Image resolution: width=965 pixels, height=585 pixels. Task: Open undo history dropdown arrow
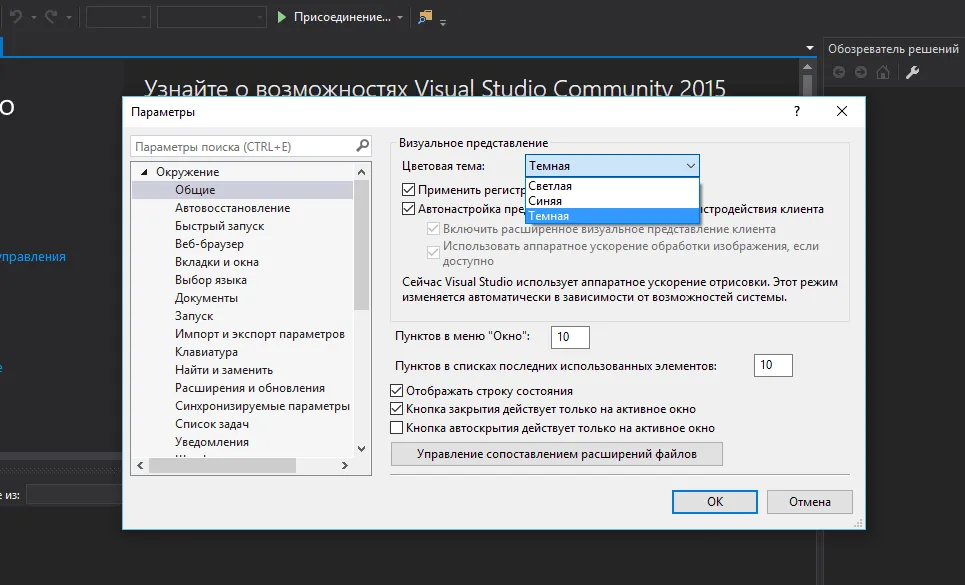(x=33, y=17)
